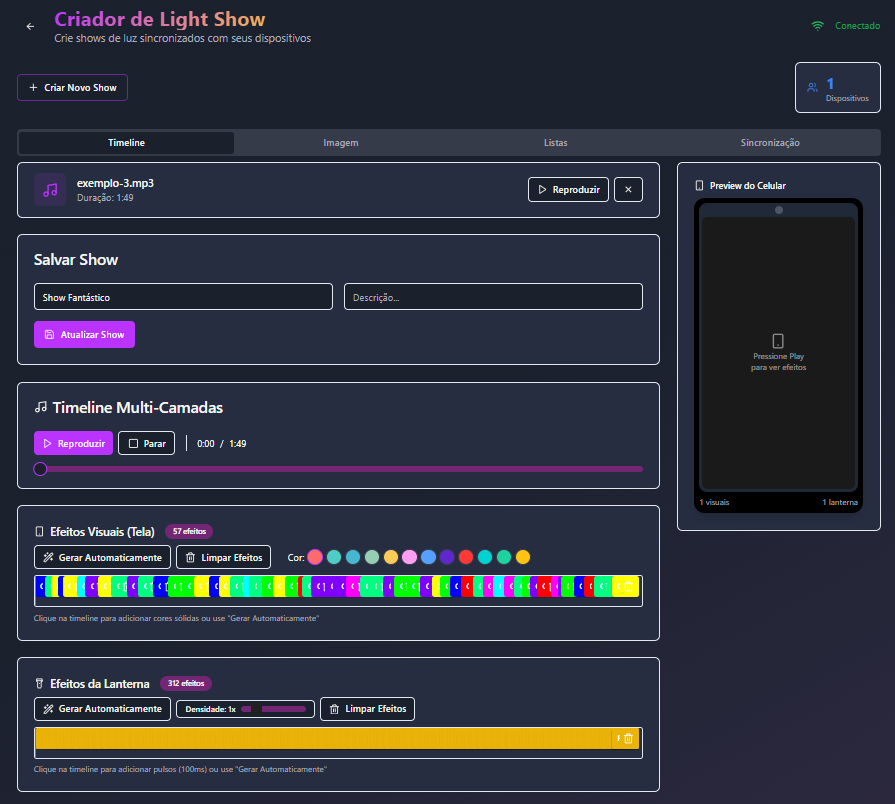Delete the last lantern effect via trash icon
This screenshot has width=895, height=804.
coord(628,738)
